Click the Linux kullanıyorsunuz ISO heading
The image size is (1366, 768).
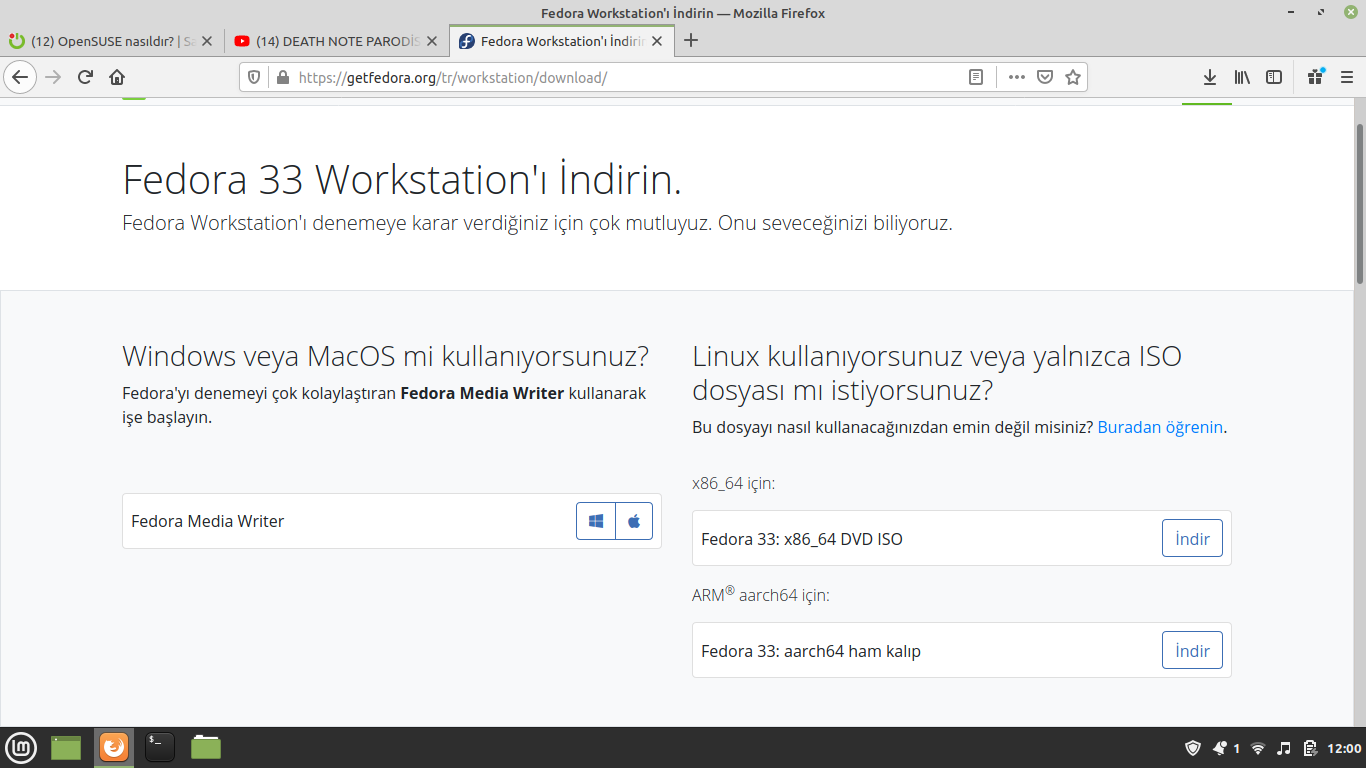(x=937, y=372)
